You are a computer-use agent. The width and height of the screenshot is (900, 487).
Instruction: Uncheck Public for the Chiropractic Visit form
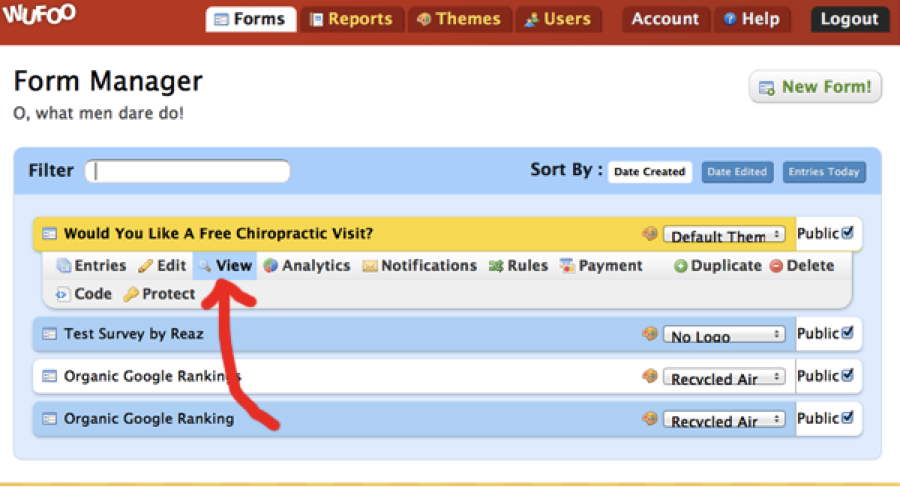pyautogui.click(x=848, y=233)
